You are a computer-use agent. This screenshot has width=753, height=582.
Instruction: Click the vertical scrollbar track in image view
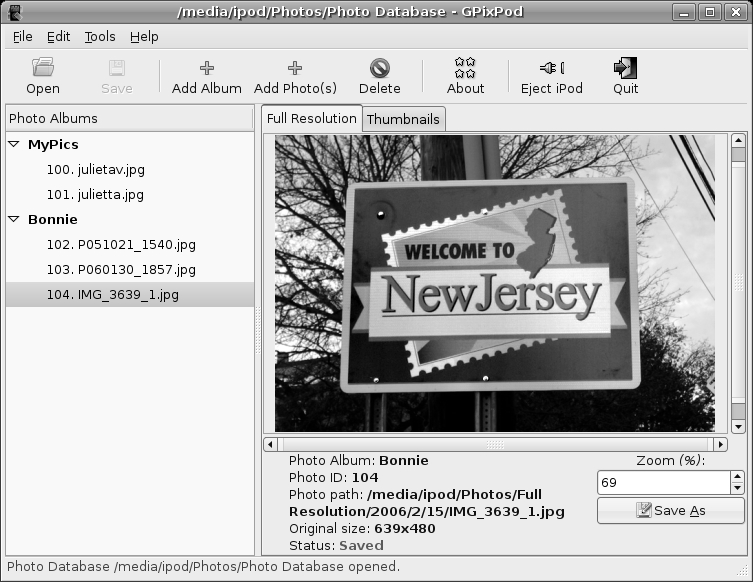point(738,283)
